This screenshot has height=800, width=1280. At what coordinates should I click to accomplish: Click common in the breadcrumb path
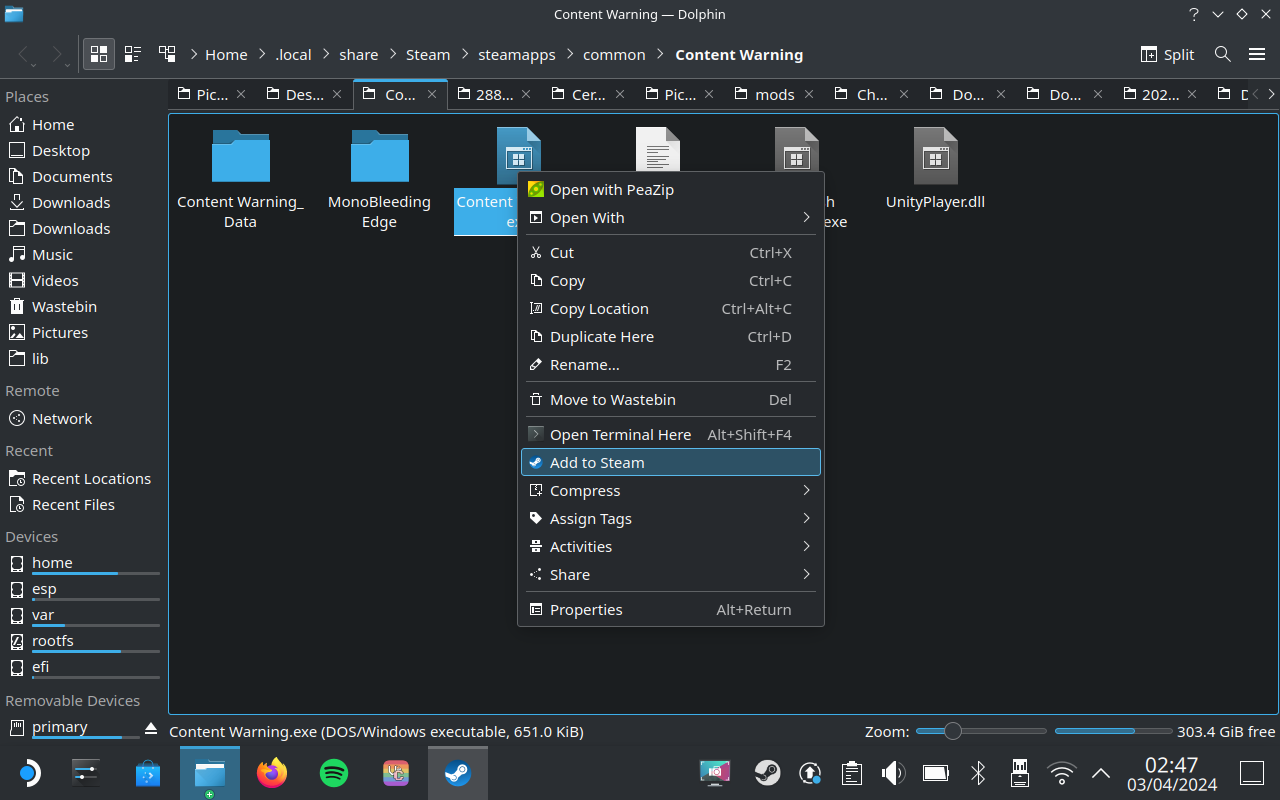click(x=614, y=55)
